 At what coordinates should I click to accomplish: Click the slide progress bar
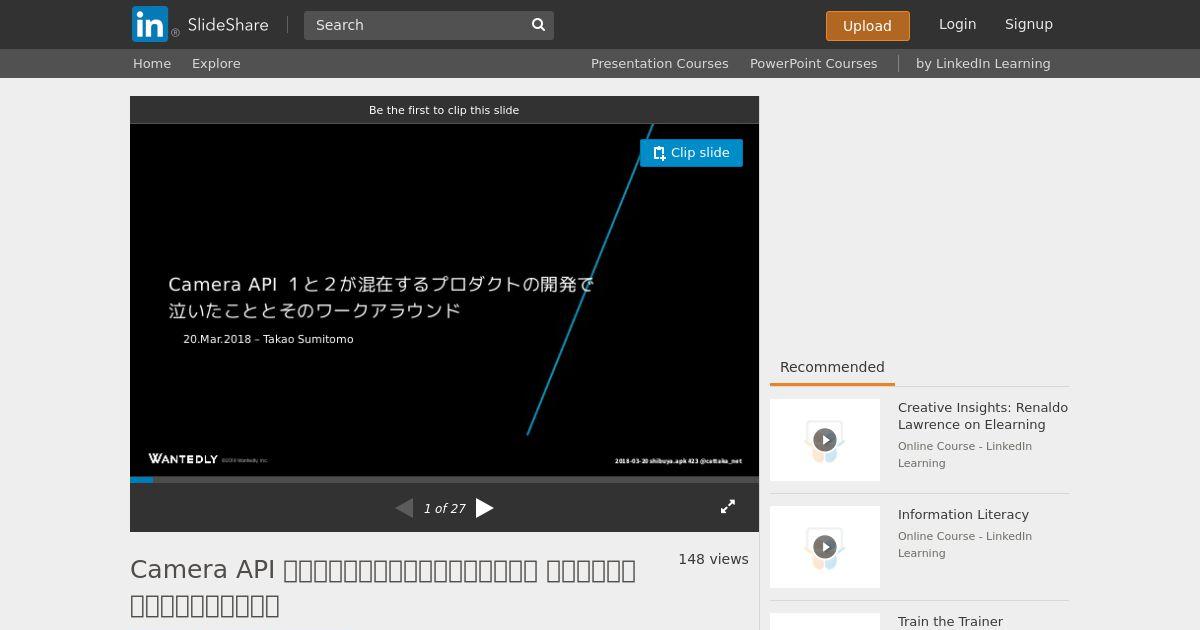[444, 480]
